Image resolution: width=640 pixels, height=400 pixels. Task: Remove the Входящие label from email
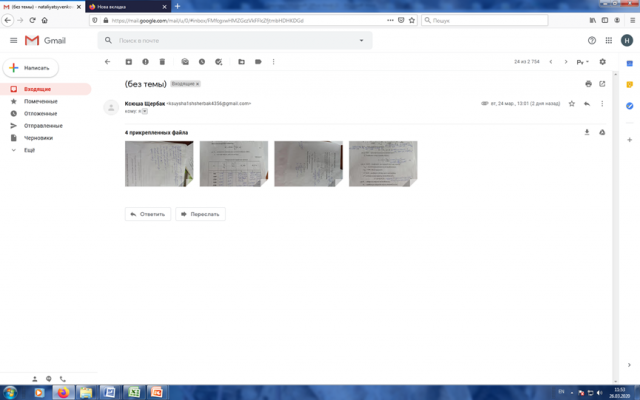pyautogui.click(x=198, y=84)
